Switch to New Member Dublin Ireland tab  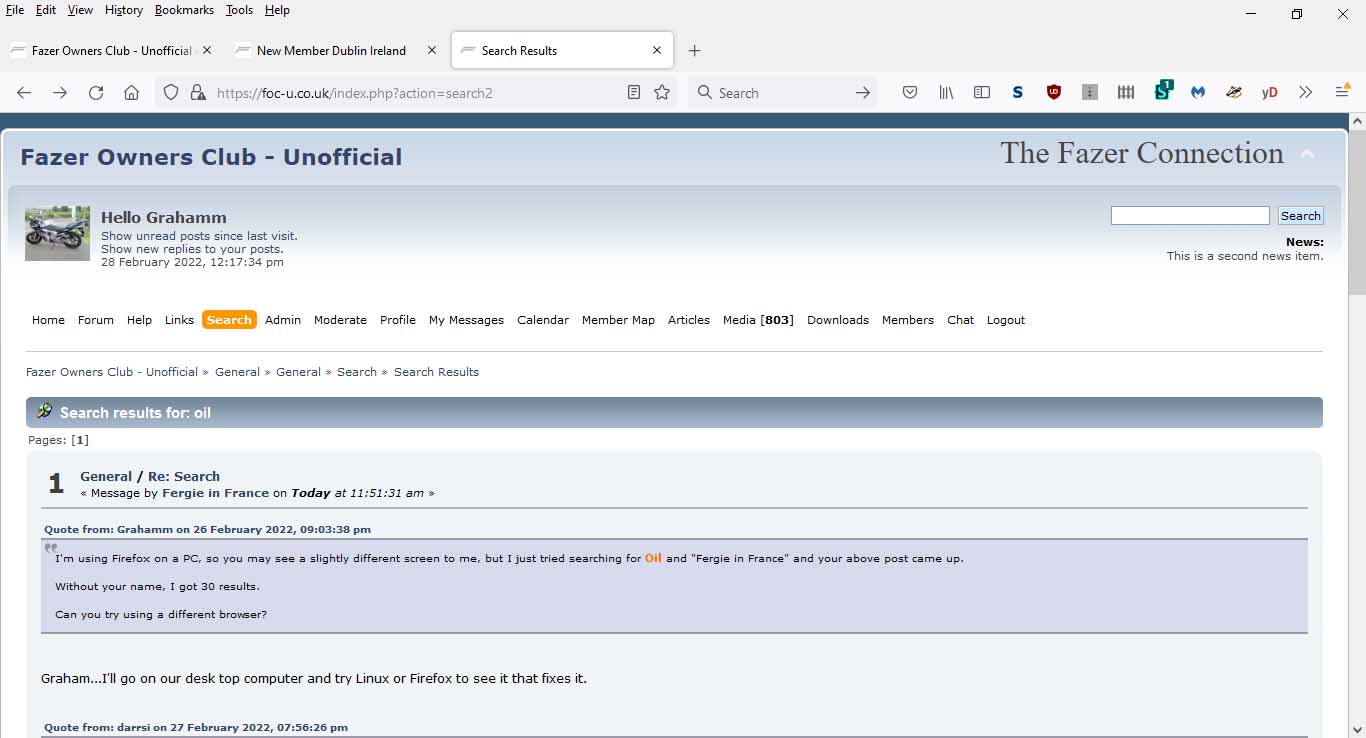(x=331, y=51)
